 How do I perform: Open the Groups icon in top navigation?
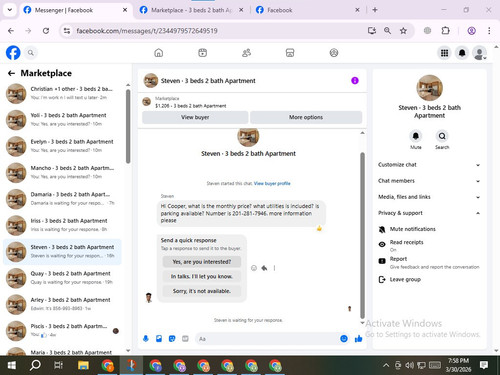tap(334, 53)
